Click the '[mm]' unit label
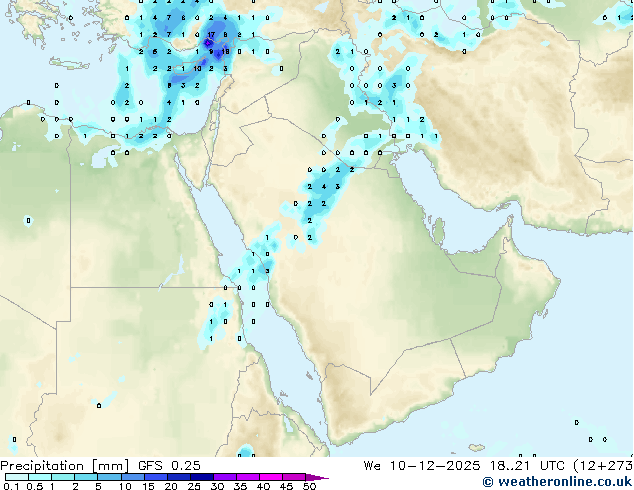634x490 pixels. click(x=111, y=466)
